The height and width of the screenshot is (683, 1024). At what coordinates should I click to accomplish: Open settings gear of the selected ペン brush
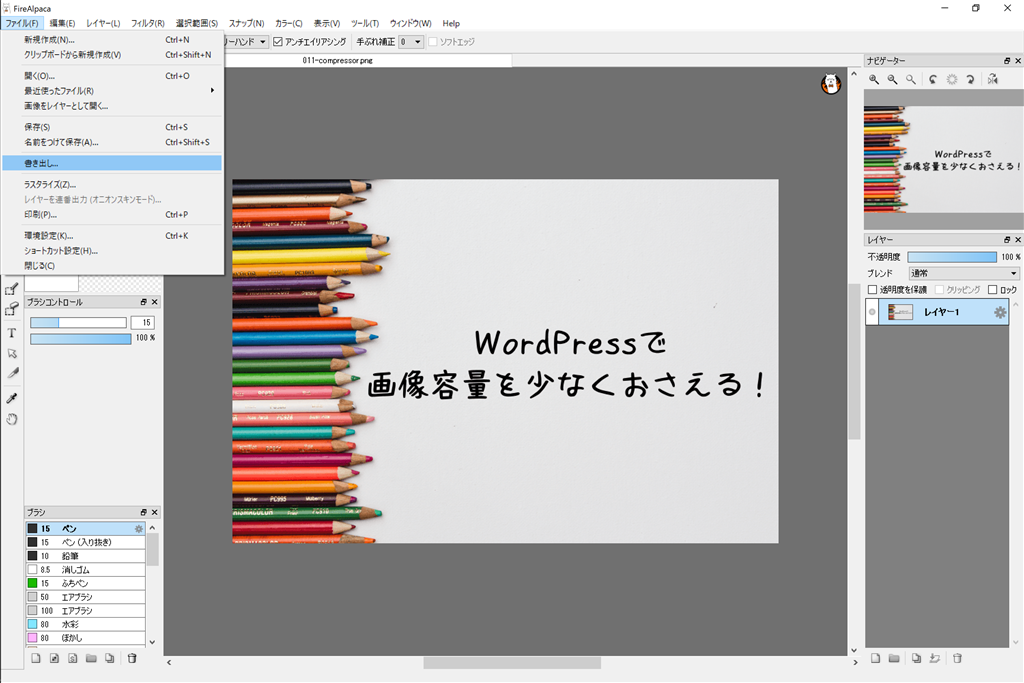[138, 529]
